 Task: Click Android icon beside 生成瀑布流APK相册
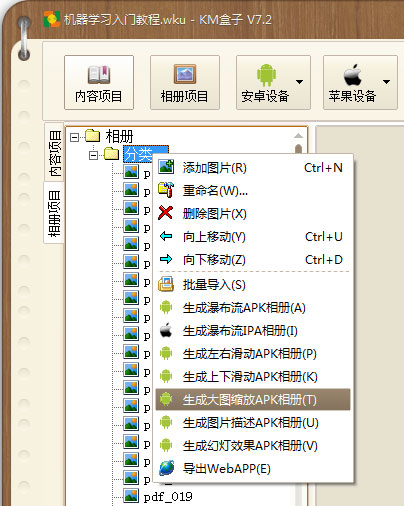[166, 307]
